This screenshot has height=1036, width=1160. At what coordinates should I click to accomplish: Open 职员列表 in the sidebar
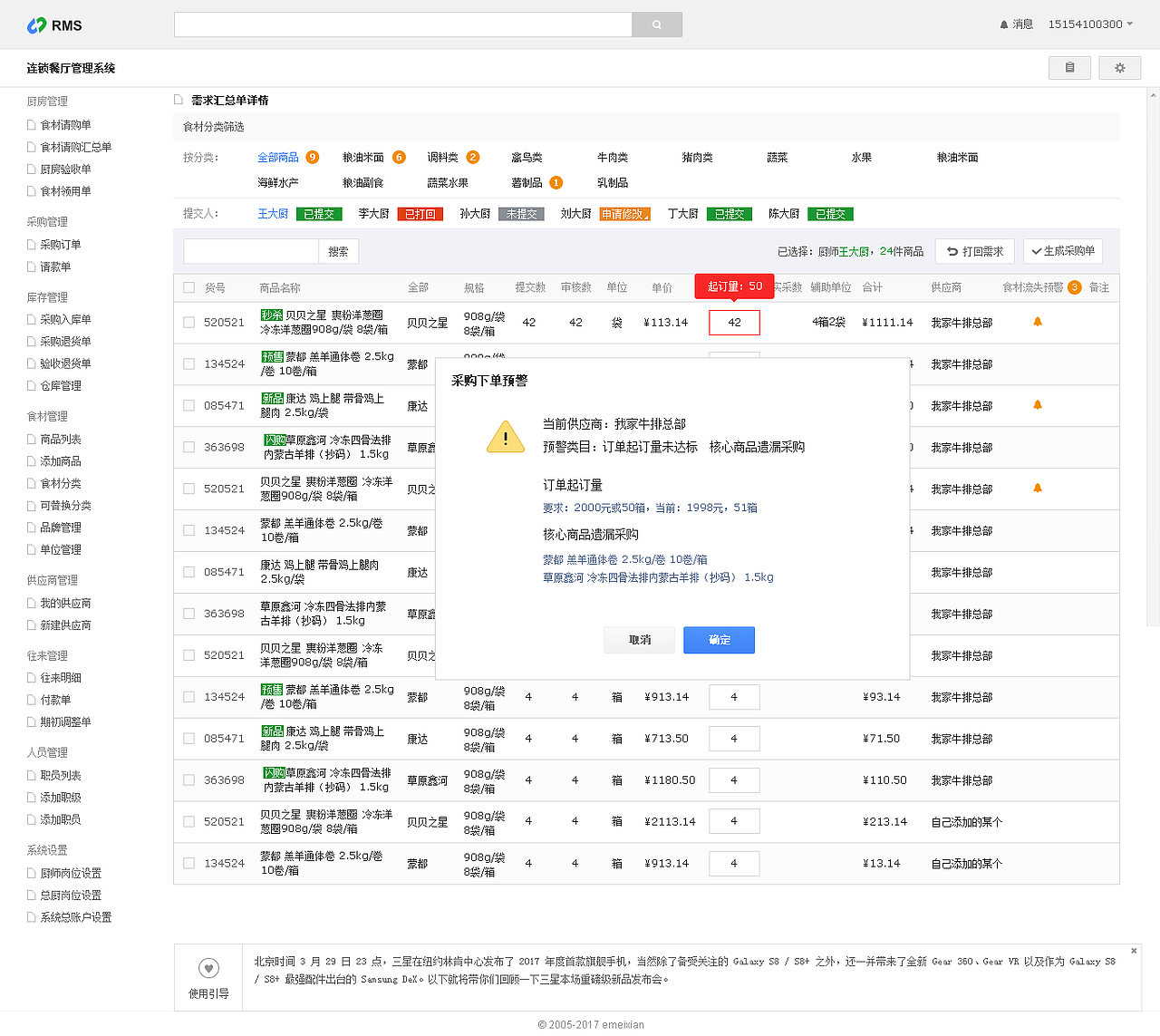[61, 776]
